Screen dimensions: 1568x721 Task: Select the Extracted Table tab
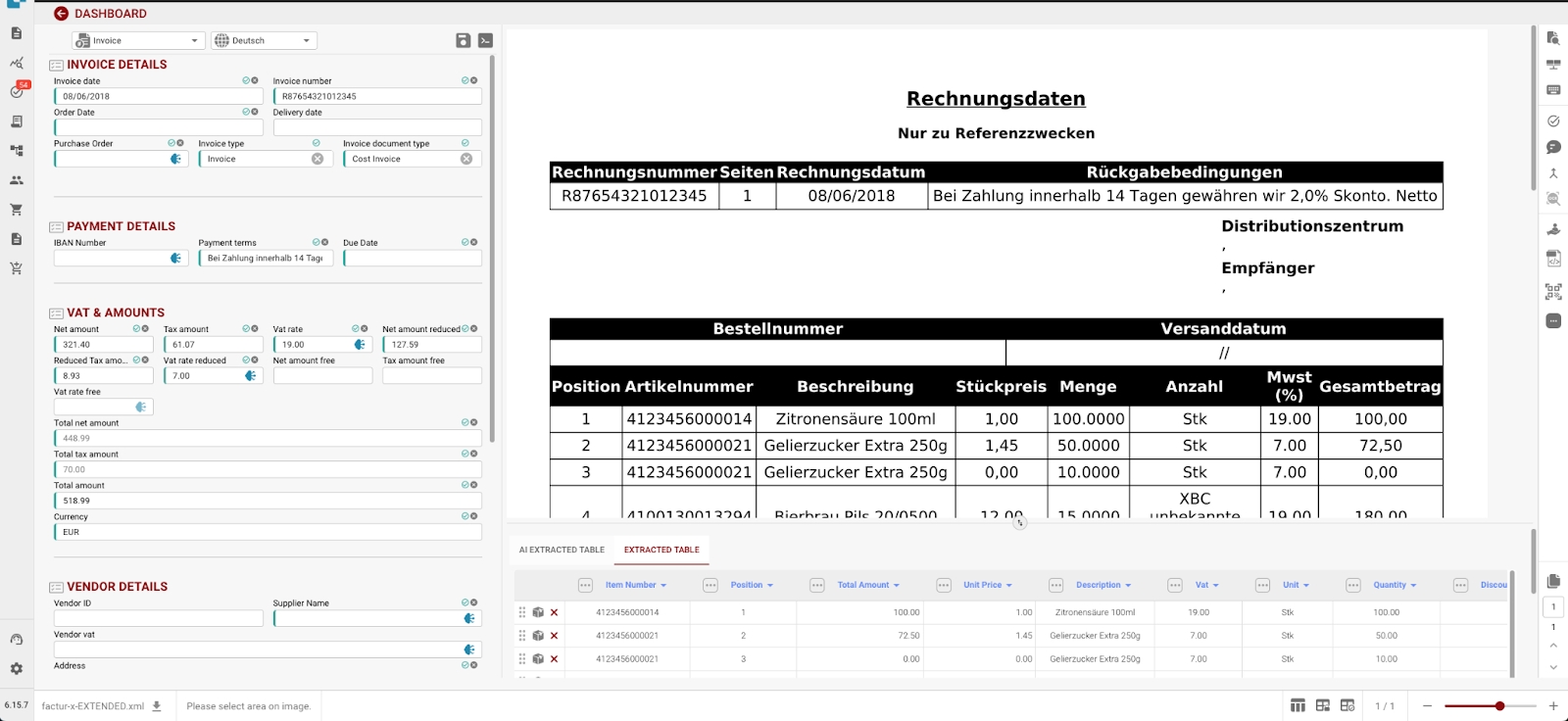661,550
